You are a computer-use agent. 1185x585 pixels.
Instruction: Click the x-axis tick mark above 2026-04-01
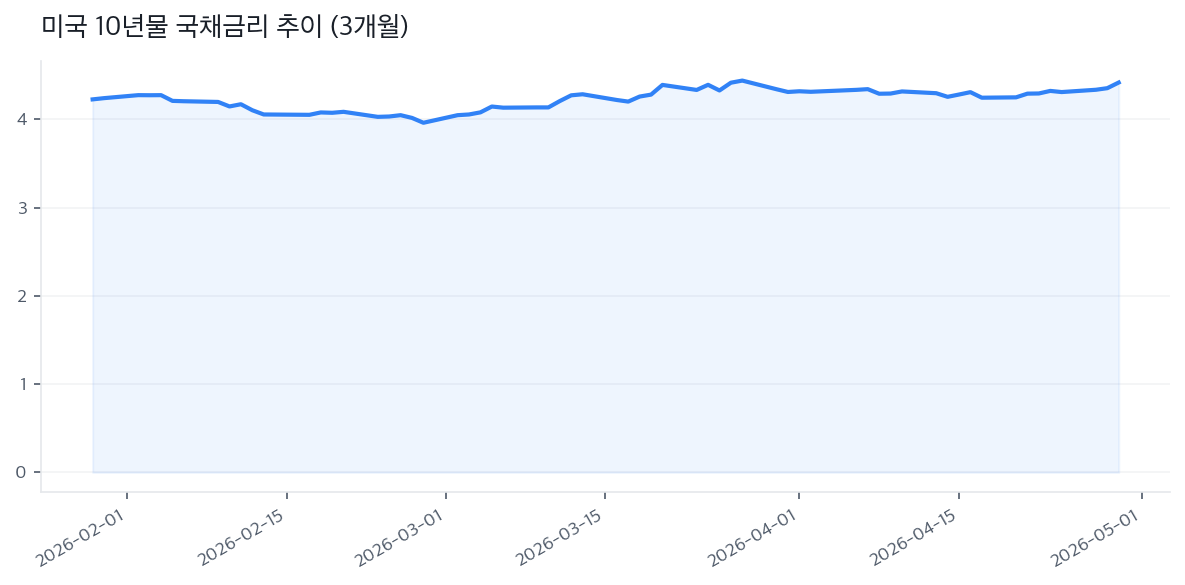tap(799, 495)
